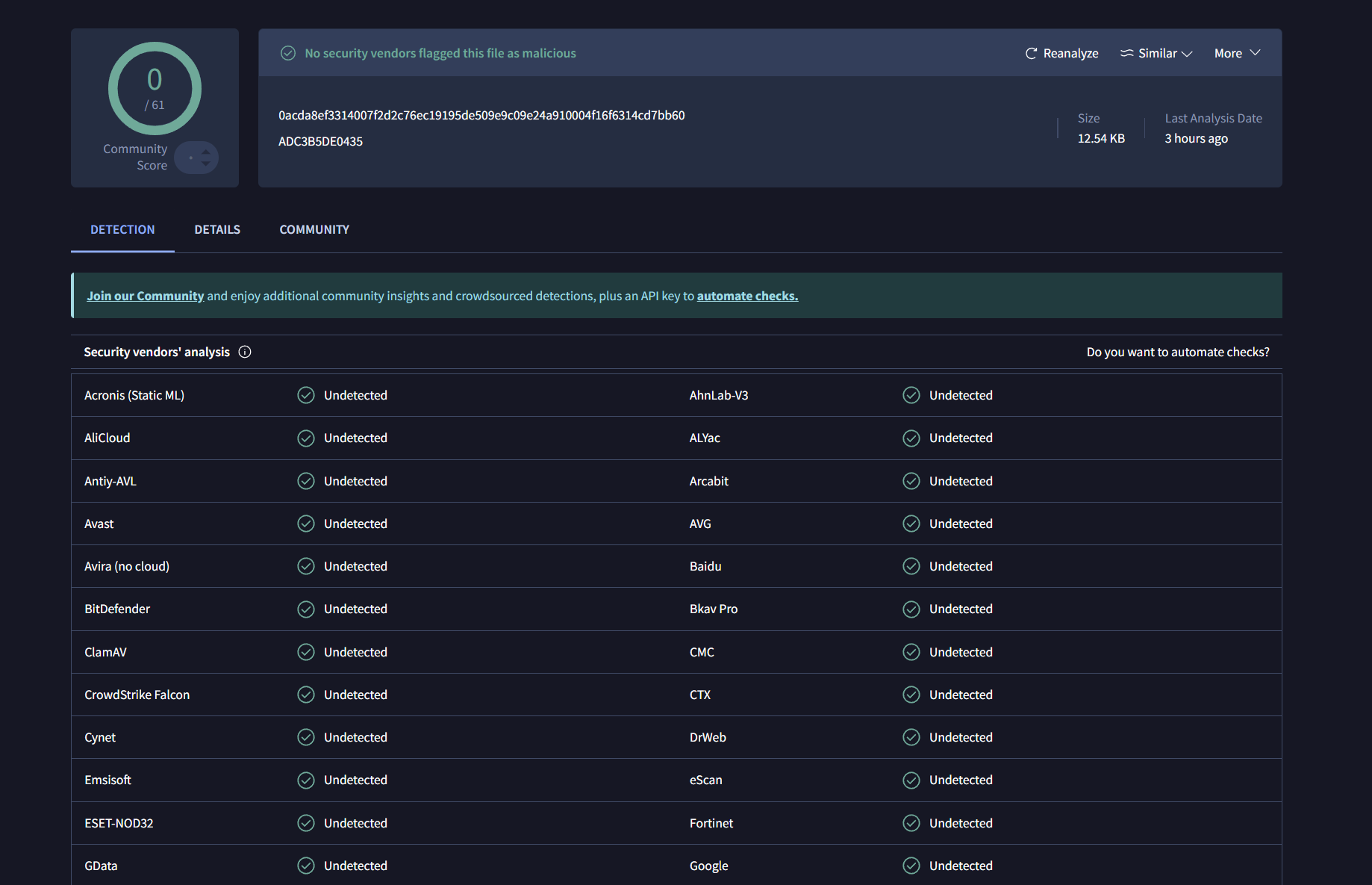Click the ALYac undetected check icon

[x=911, y=438]
